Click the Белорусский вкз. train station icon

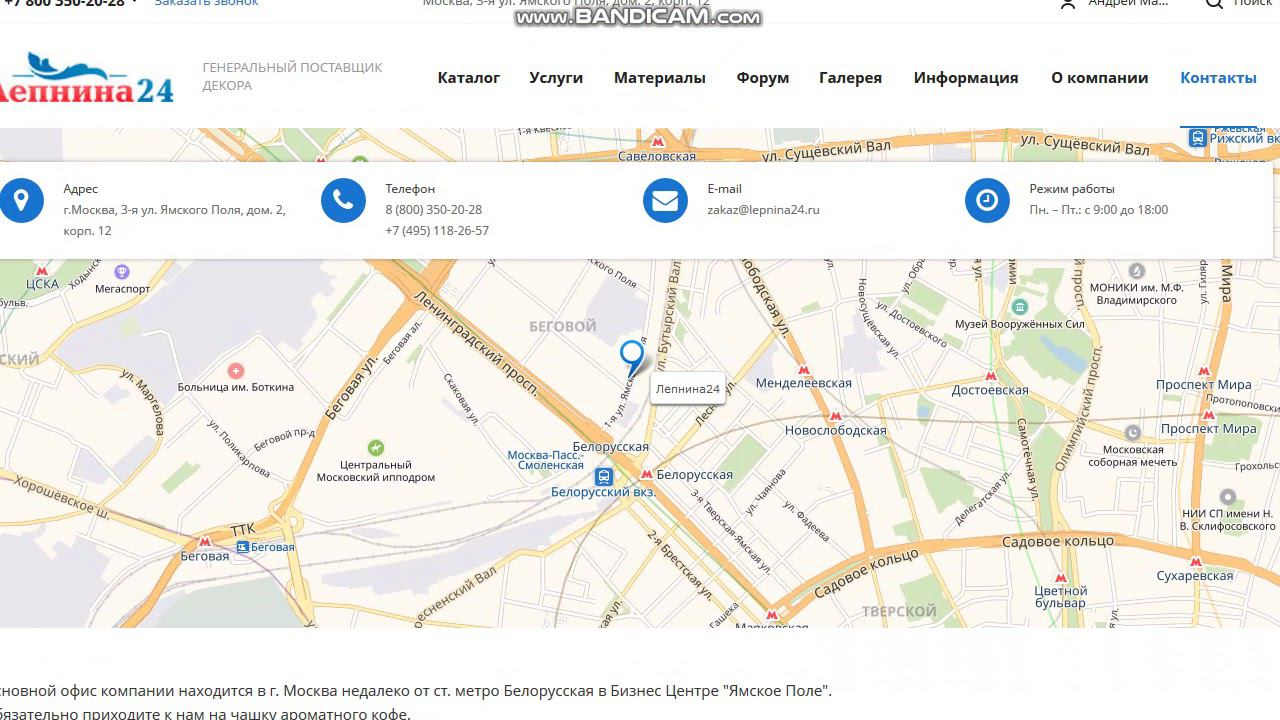[603, 476]
